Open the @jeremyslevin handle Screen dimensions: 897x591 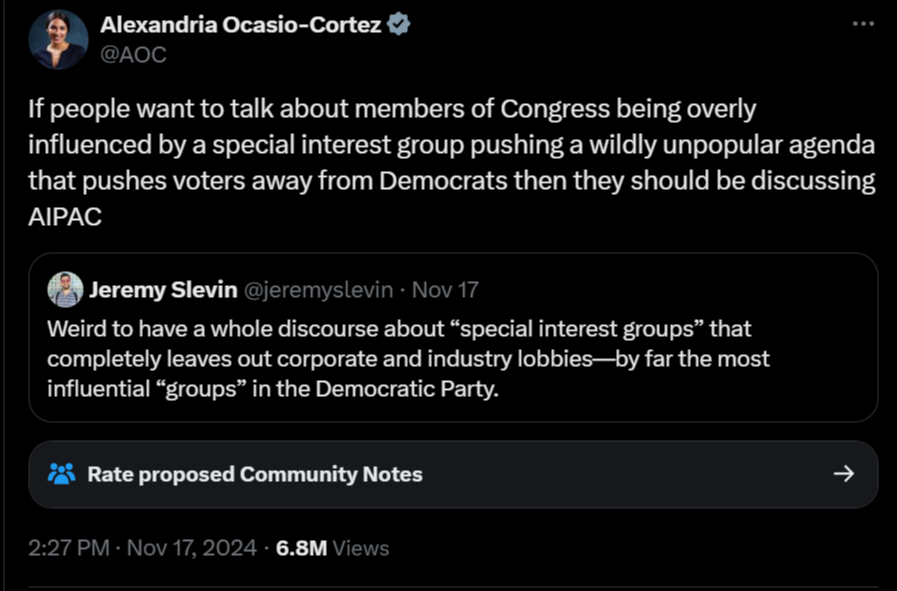point(319,290)
